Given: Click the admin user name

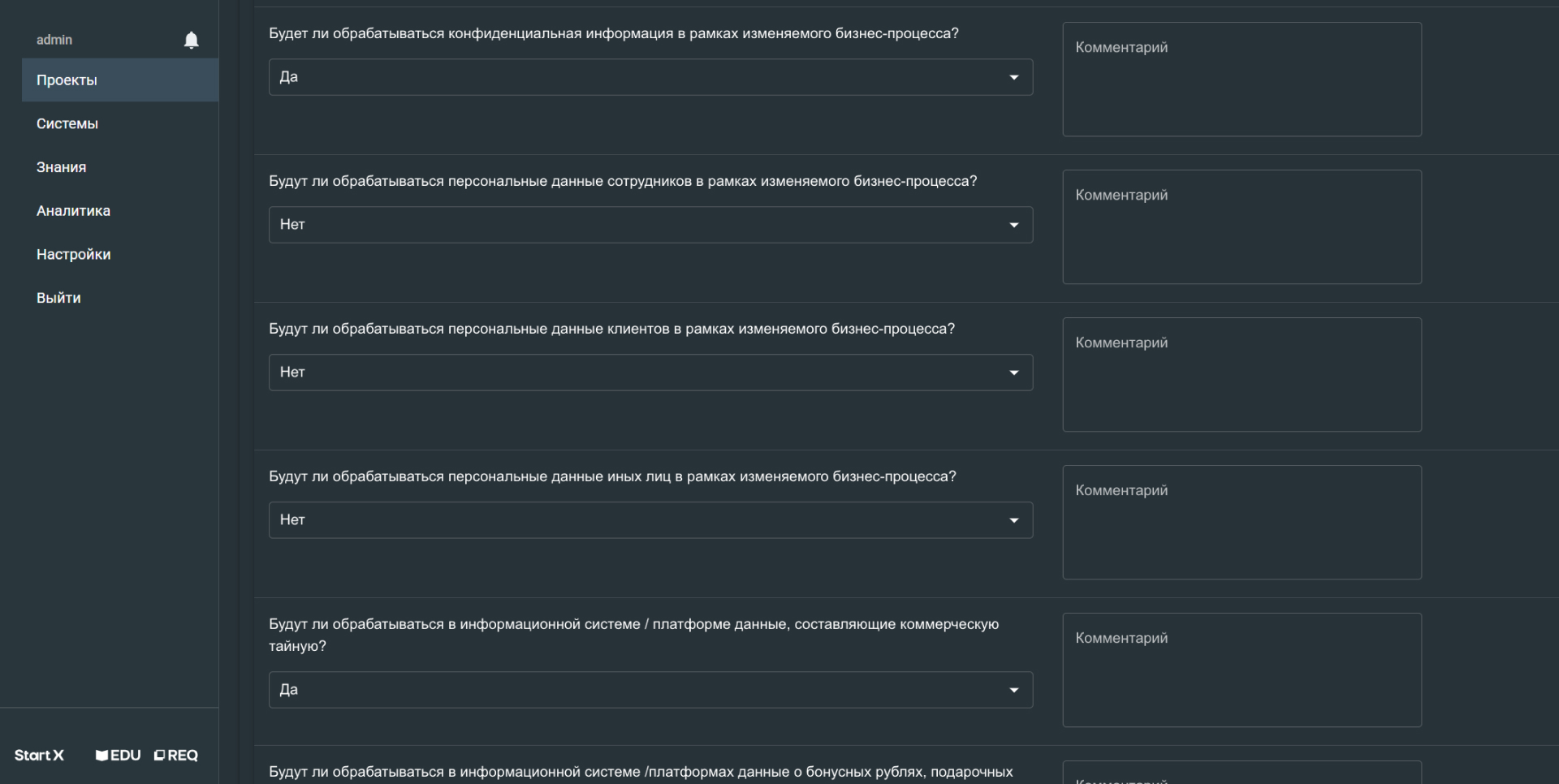Looking at the screenshot, I should pos(54,40).
